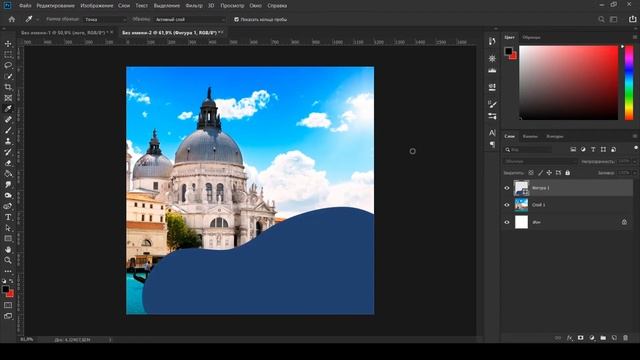Image resolution: width=640 pixels, height=360 pixels.
Task: Delete layer with the trash icon
Action: click(625, 338)
